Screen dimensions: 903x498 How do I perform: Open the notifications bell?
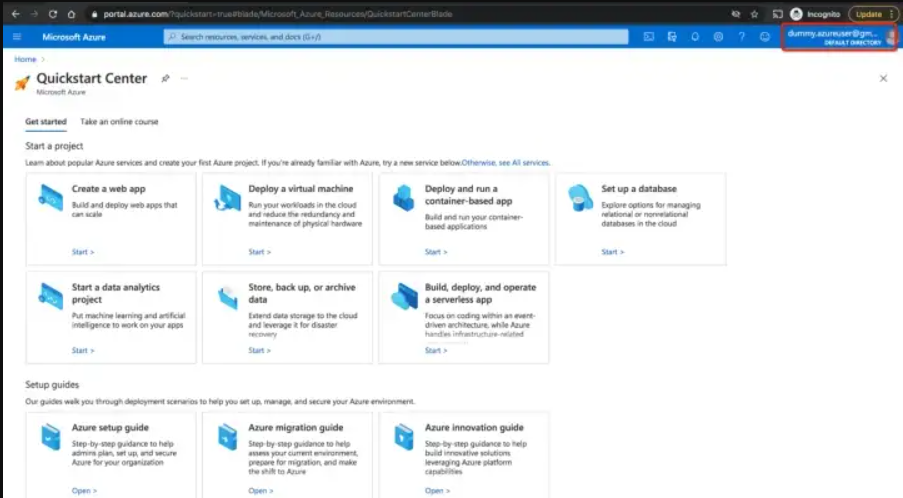(695, 37)
